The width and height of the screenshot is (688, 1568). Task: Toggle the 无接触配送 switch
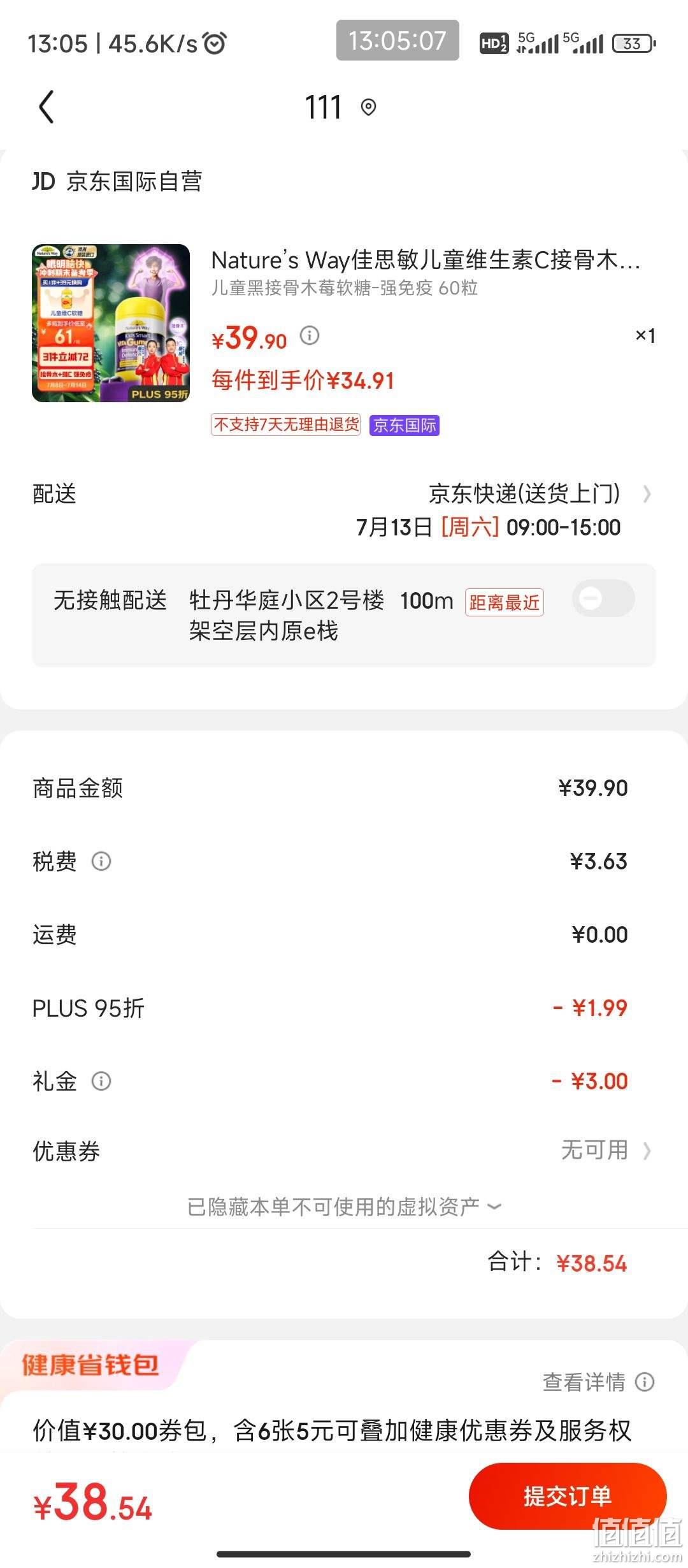603,599
